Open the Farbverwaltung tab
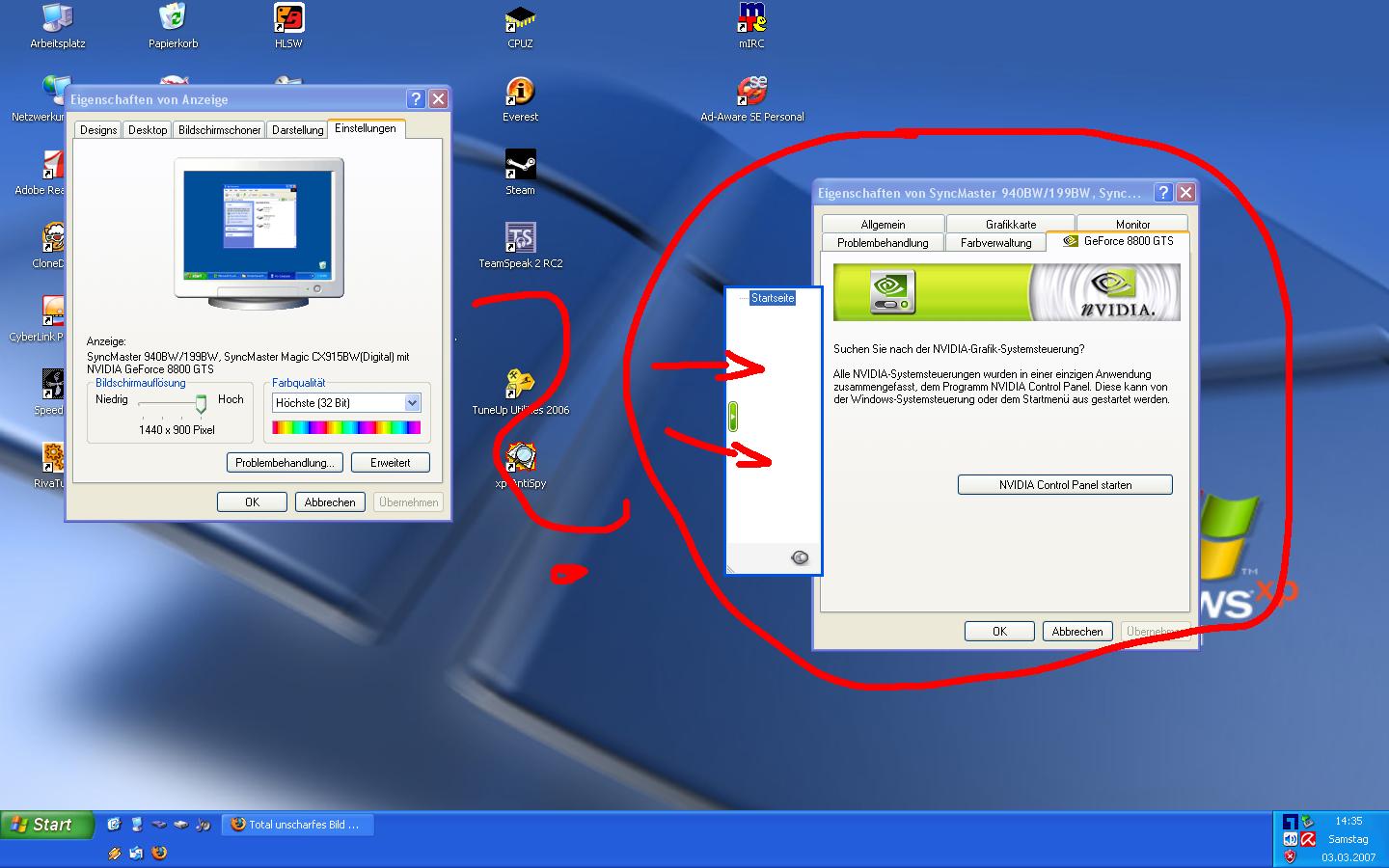 995,243
